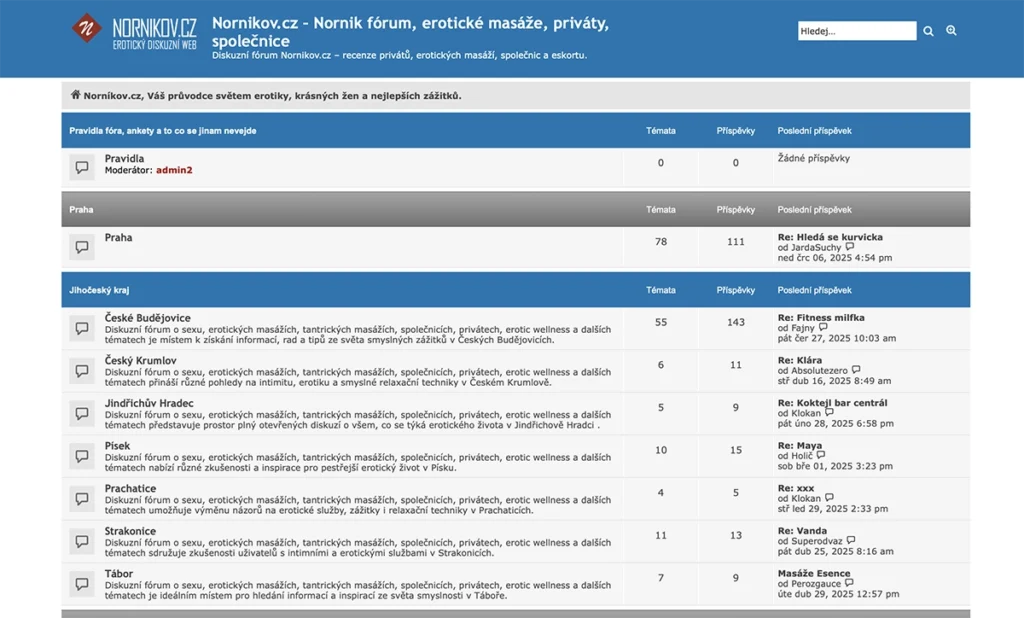1024x618 pixels.
Task: Click the home icon in breadcrumb
Action: 75,95
